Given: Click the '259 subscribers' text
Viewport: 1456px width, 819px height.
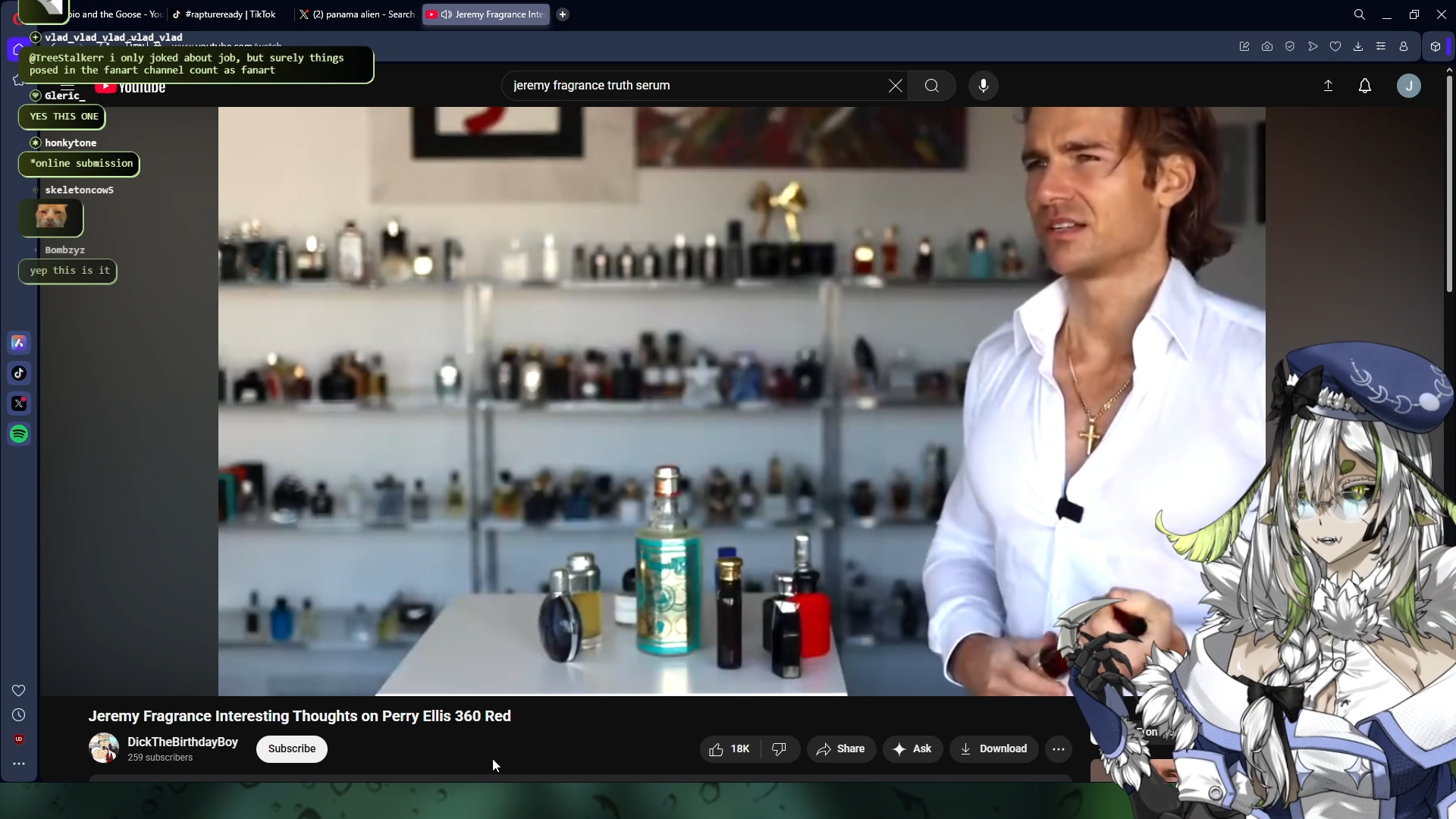Looking at the screenshot, I should (x=160, y=758).
